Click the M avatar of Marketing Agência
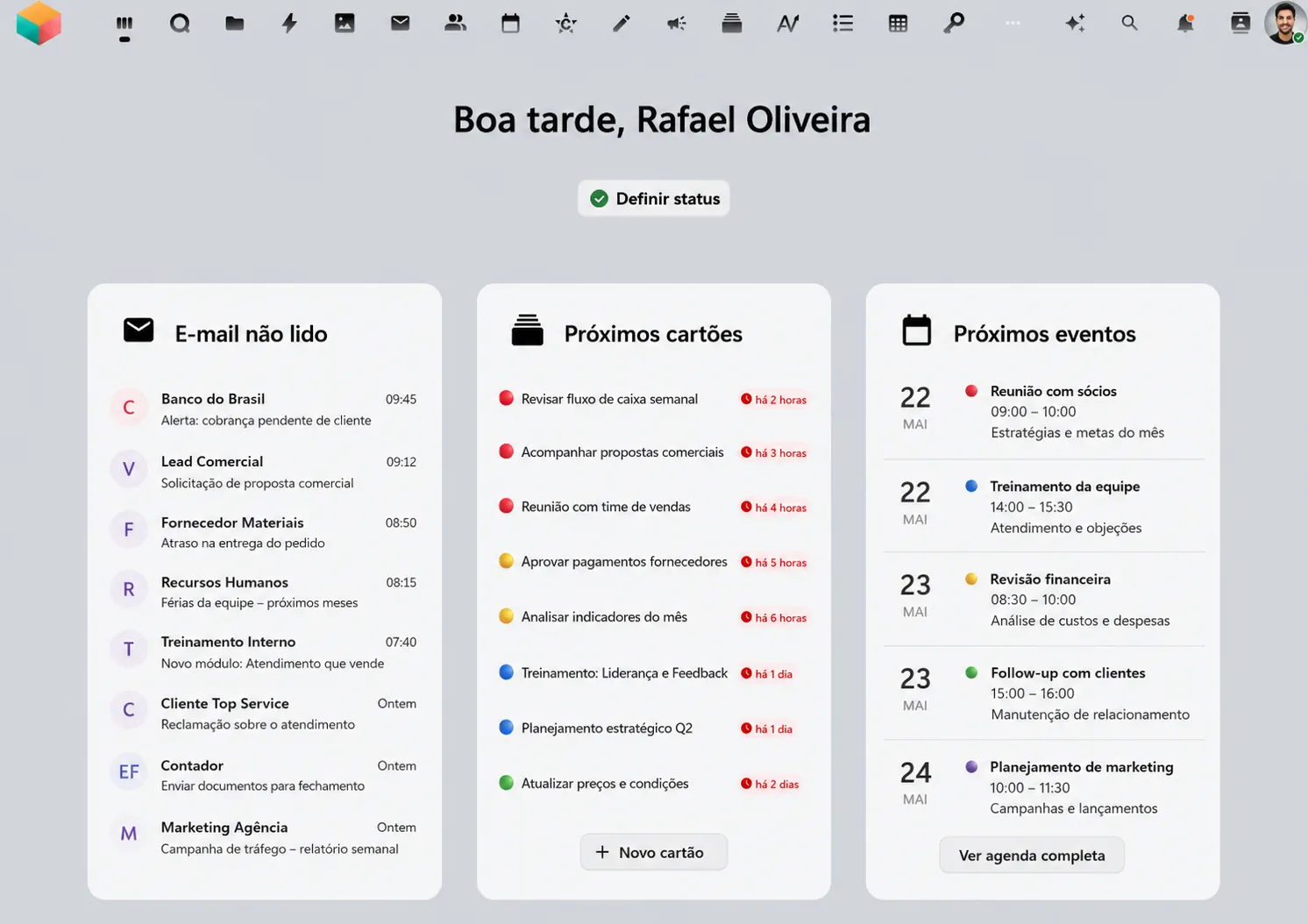1308x924 pixels. click(129, 833)
